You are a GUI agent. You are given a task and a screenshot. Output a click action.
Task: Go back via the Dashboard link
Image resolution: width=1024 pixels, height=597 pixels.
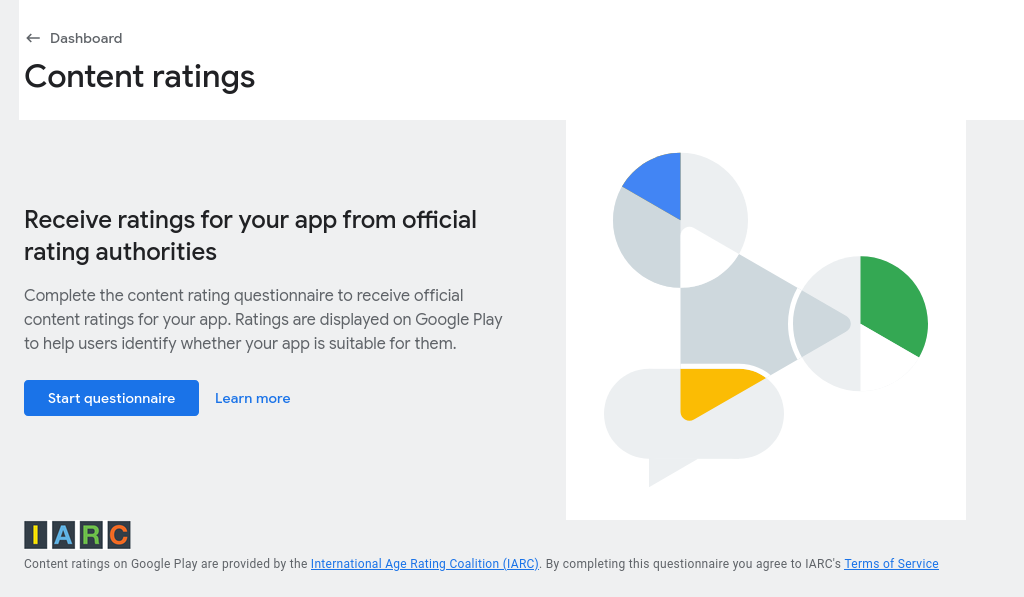86,38
